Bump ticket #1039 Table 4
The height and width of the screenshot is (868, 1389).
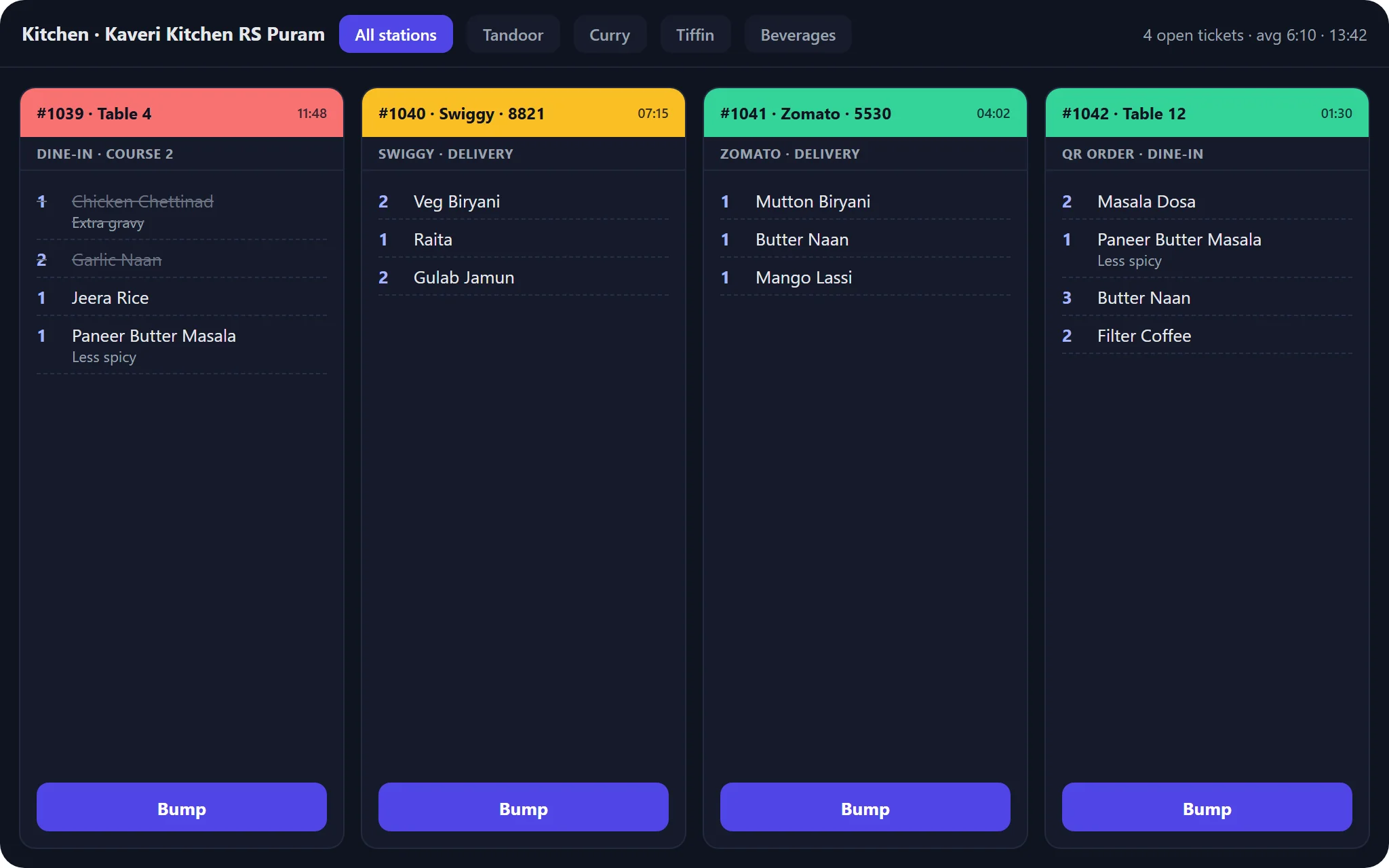182,807
